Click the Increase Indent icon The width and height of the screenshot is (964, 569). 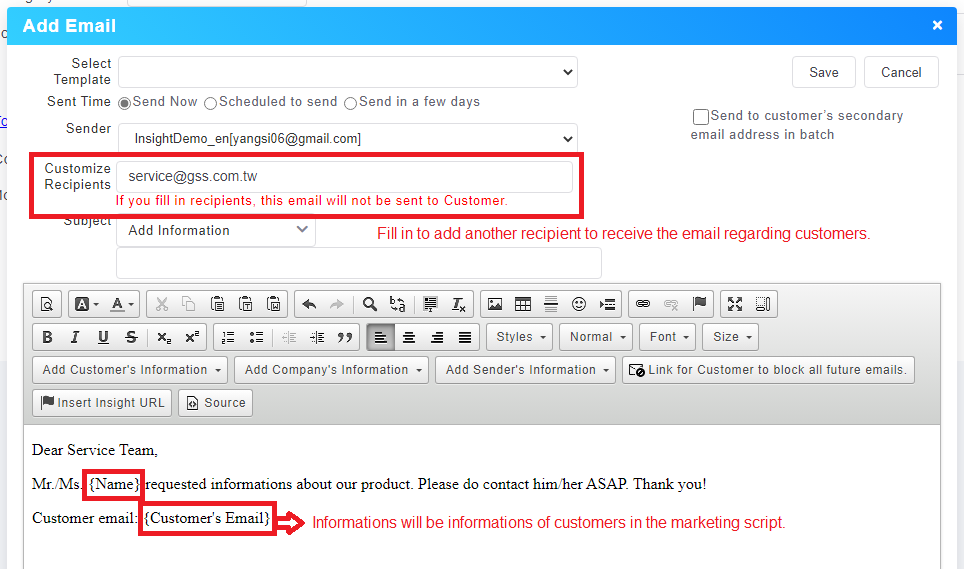317,337
